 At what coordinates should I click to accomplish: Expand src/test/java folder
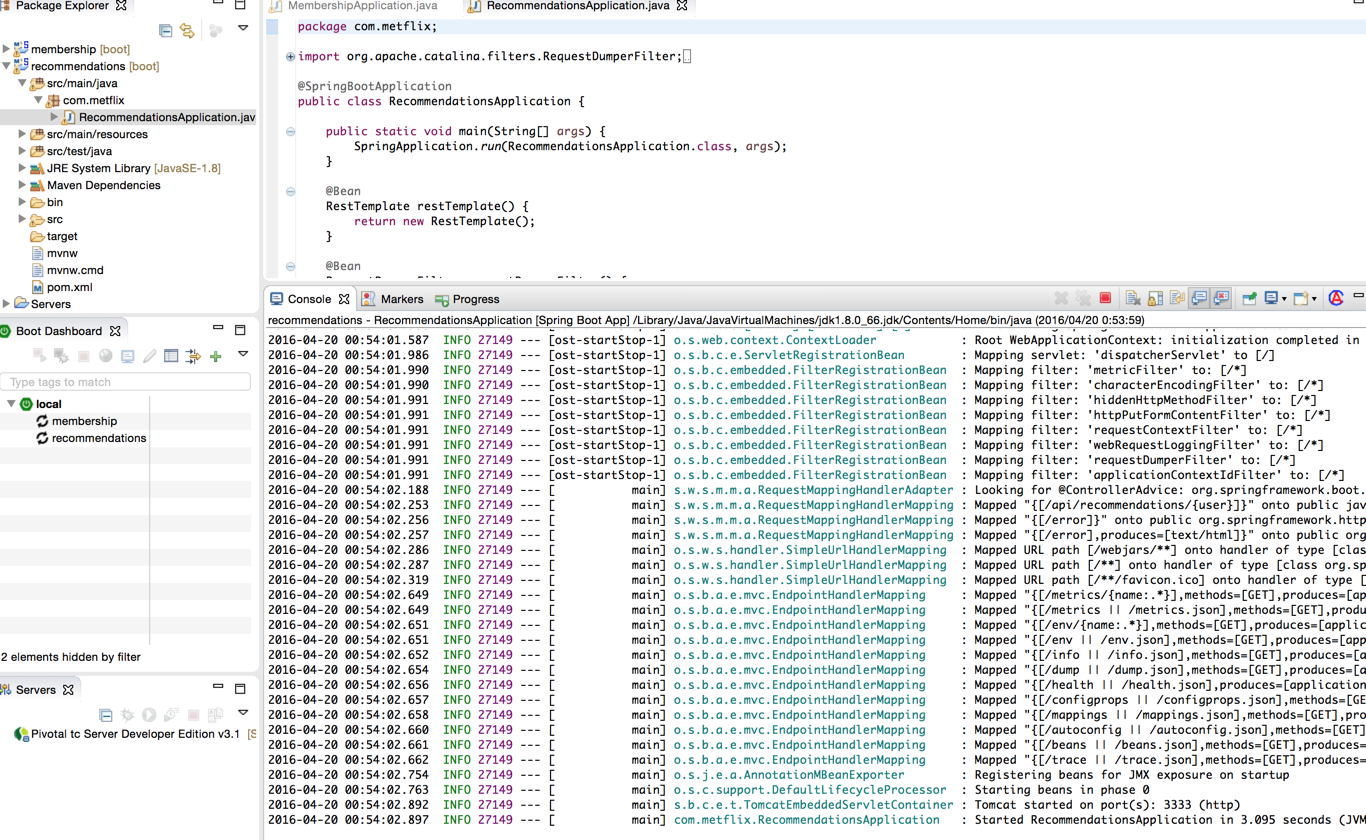coord(23,151)
